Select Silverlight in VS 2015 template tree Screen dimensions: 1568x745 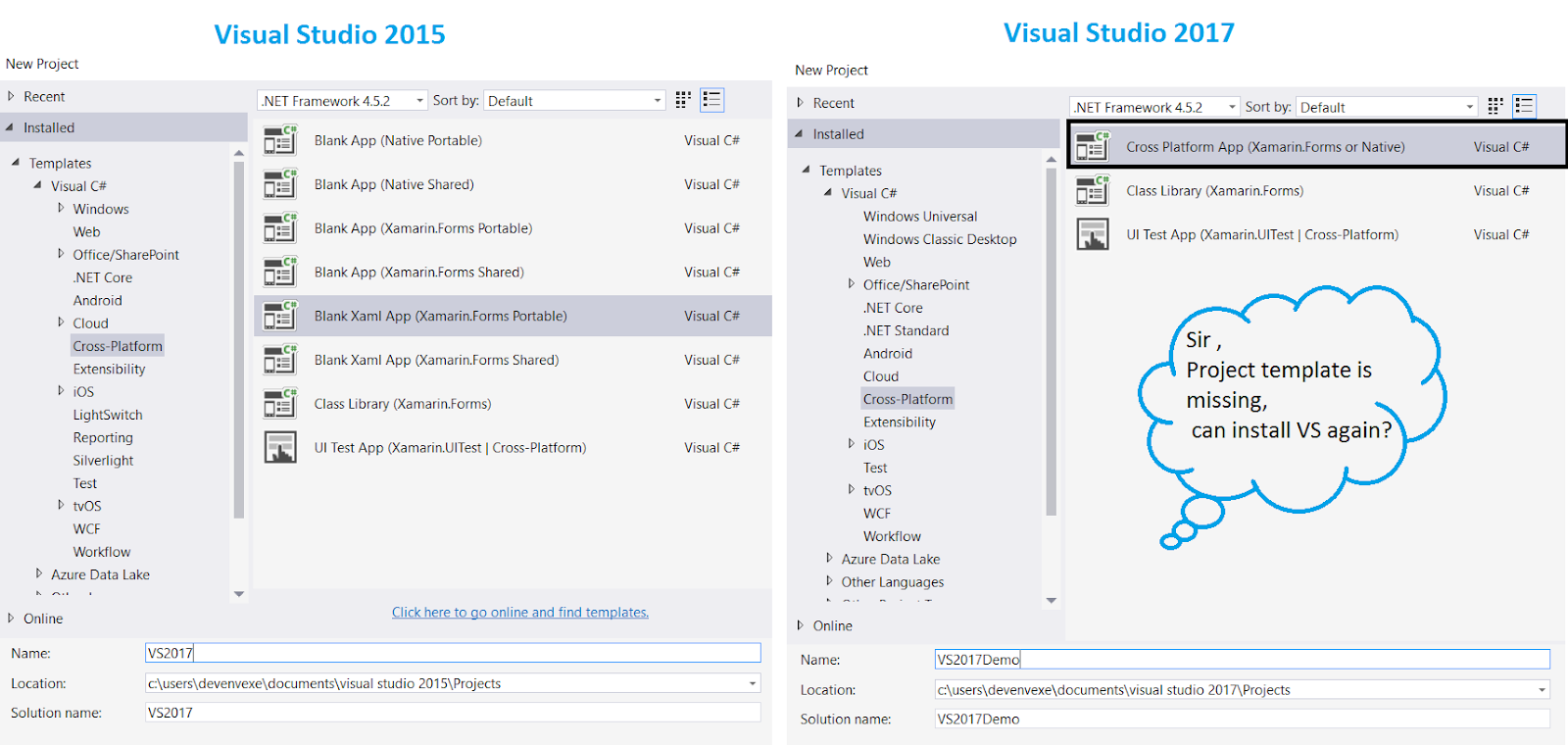pyautogui.click(x=103, y=461)
